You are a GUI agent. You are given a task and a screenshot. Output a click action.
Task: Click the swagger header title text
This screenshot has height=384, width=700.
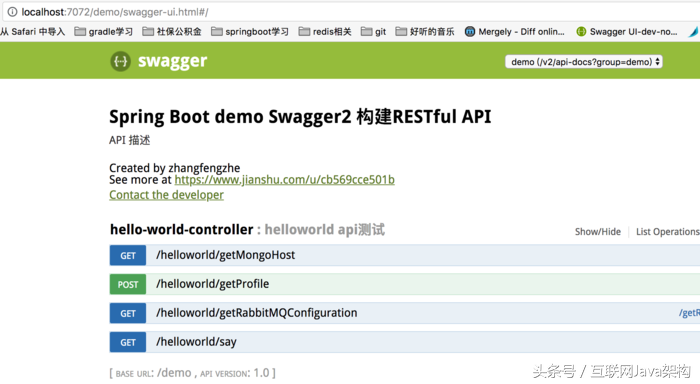click(172, 61)
